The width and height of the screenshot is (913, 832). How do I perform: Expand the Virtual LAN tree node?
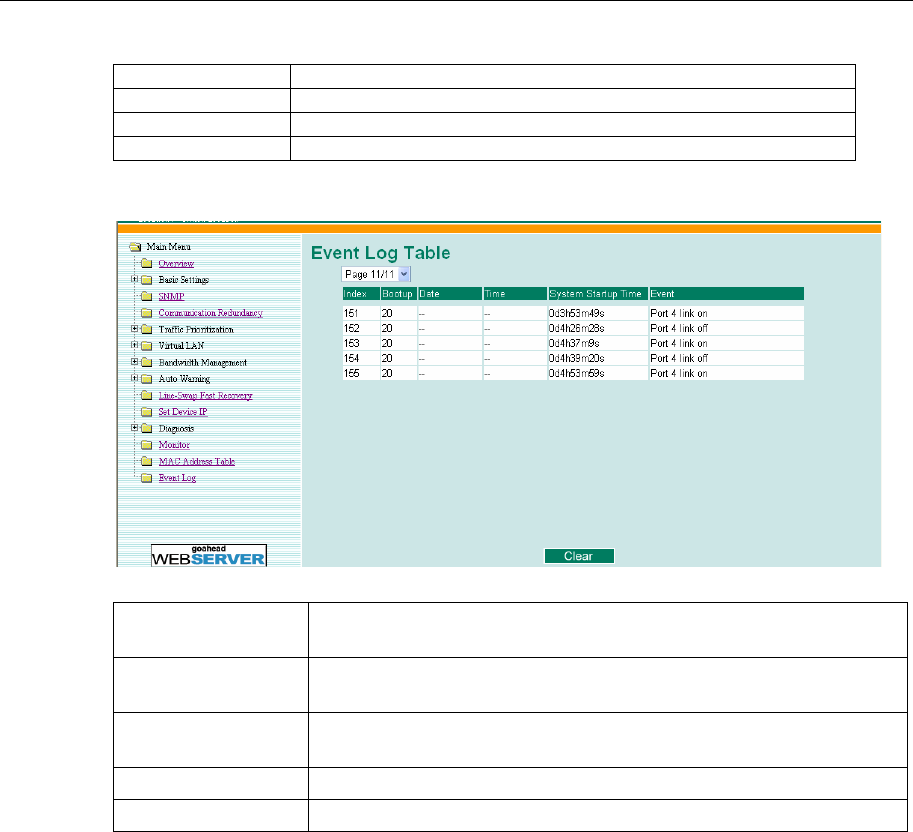pos(135,345)
